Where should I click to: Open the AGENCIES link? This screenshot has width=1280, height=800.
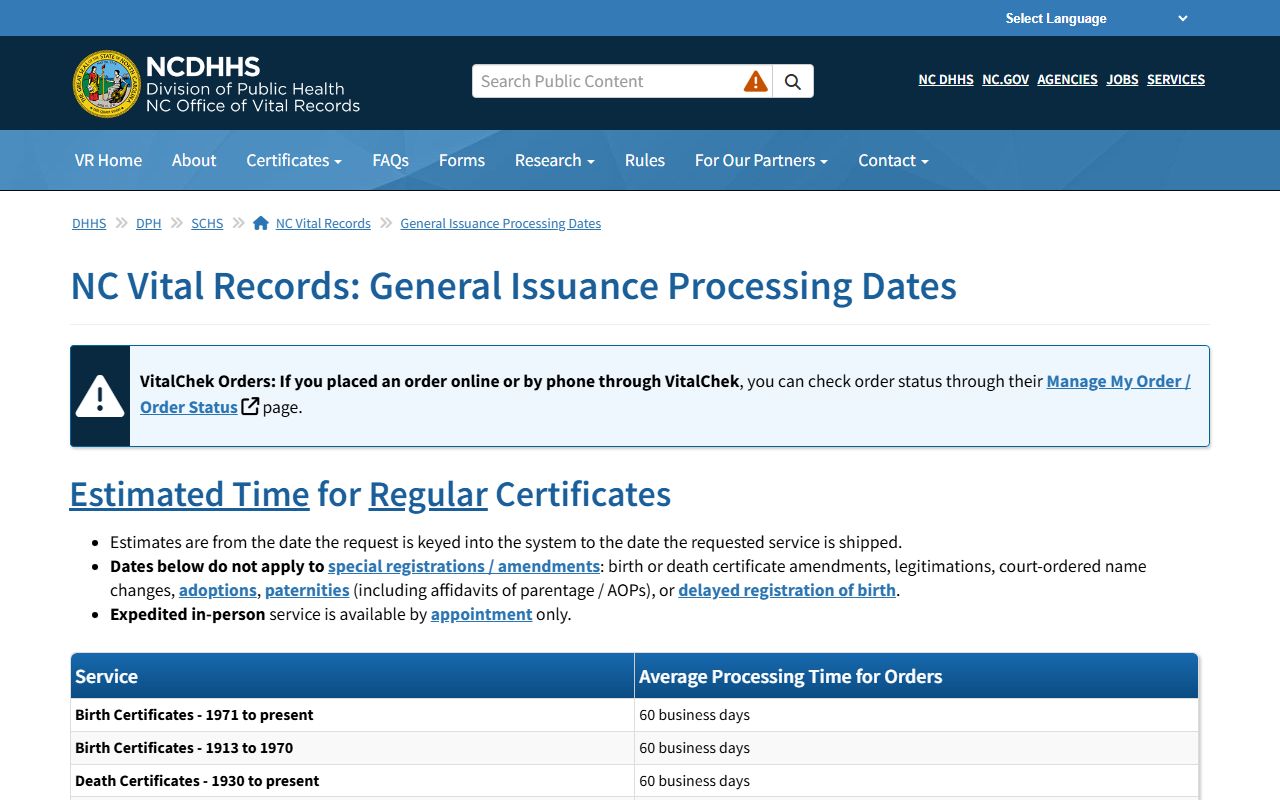point(1067,79)
